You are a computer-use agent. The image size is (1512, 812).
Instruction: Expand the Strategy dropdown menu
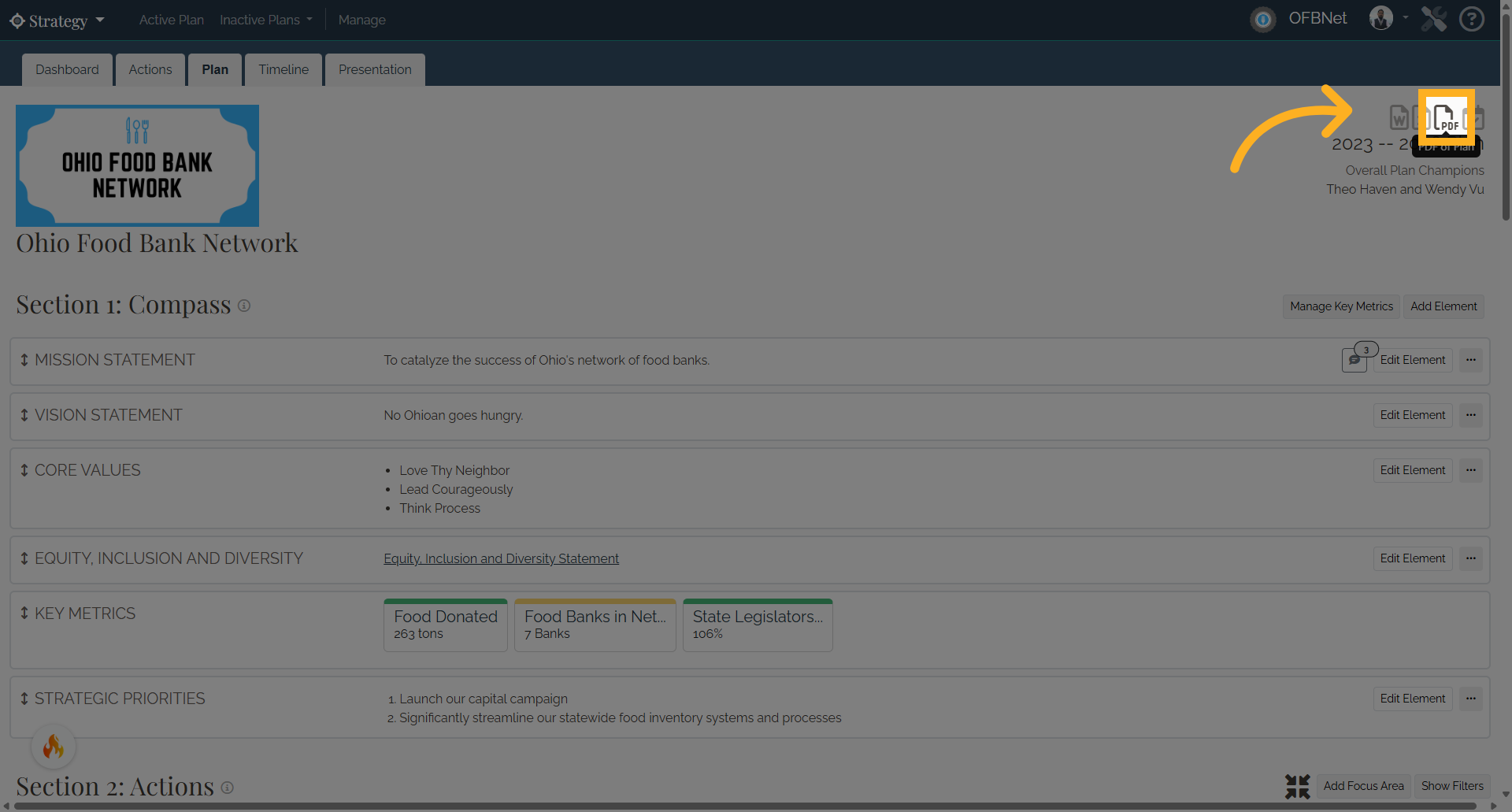point(100,20)
